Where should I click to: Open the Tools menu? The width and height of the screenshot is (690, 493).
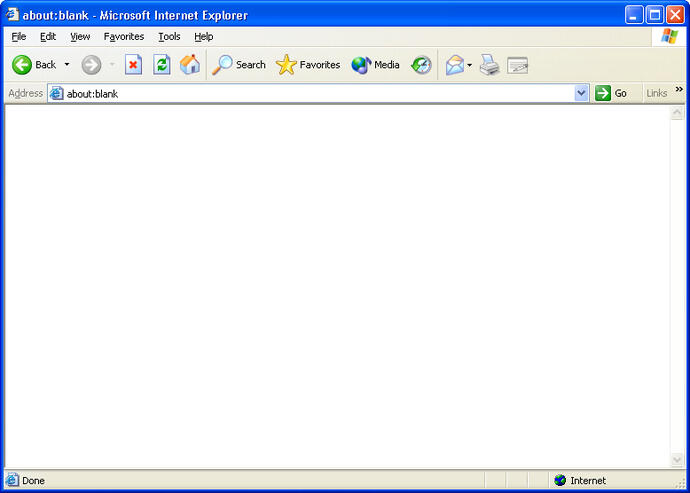[x=169, y=37]
